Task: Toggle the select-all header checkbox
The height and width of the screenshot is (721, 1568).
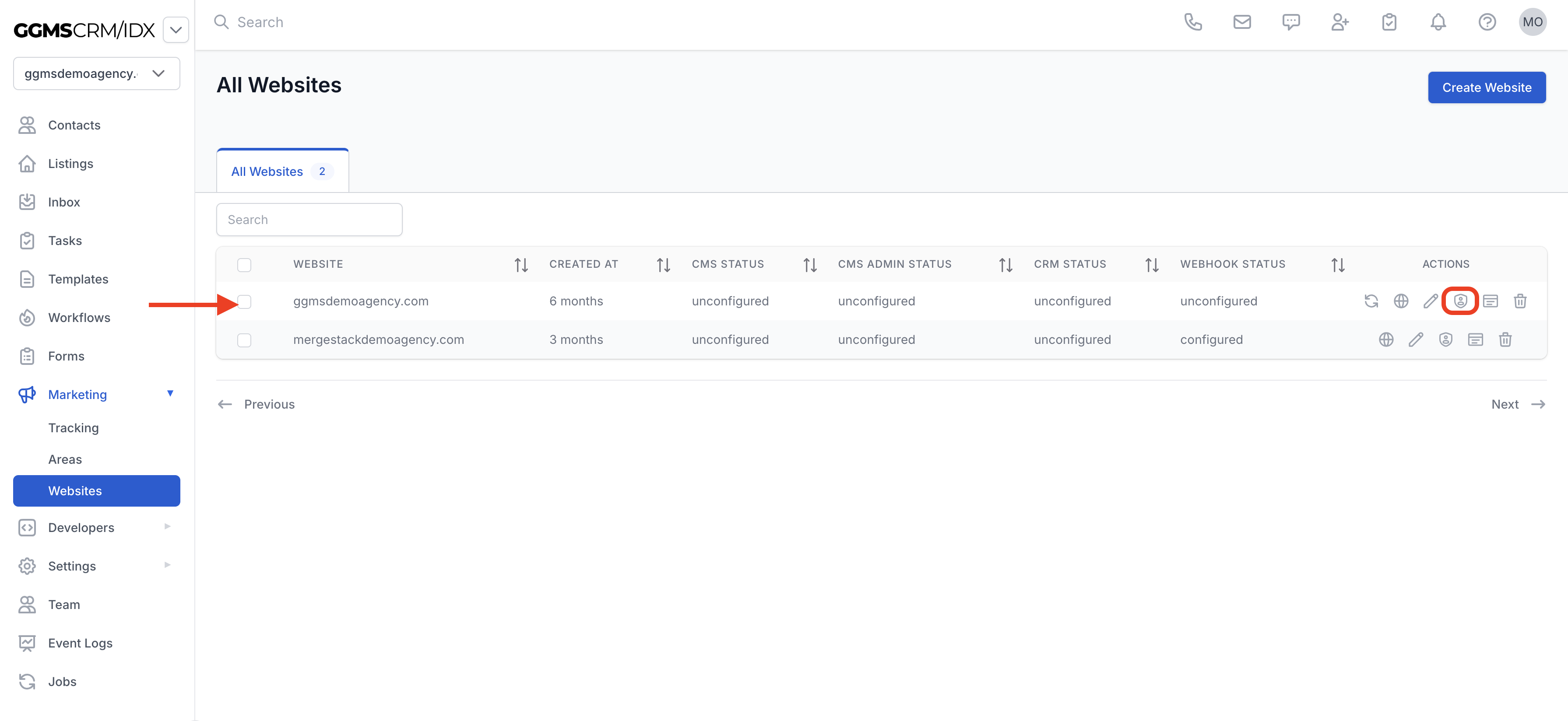Action: 244,265
